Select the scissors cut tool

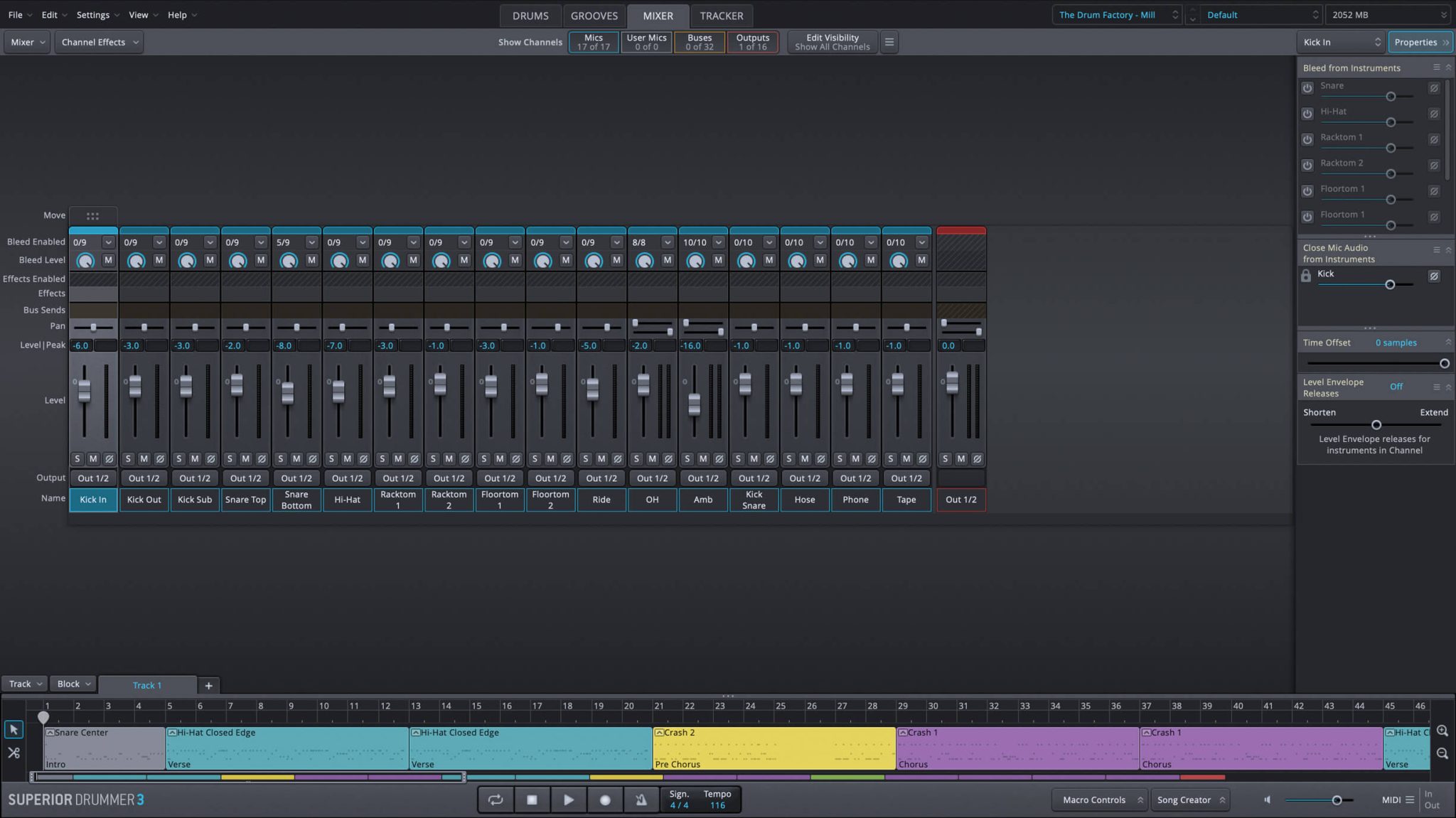pos(14,753)
